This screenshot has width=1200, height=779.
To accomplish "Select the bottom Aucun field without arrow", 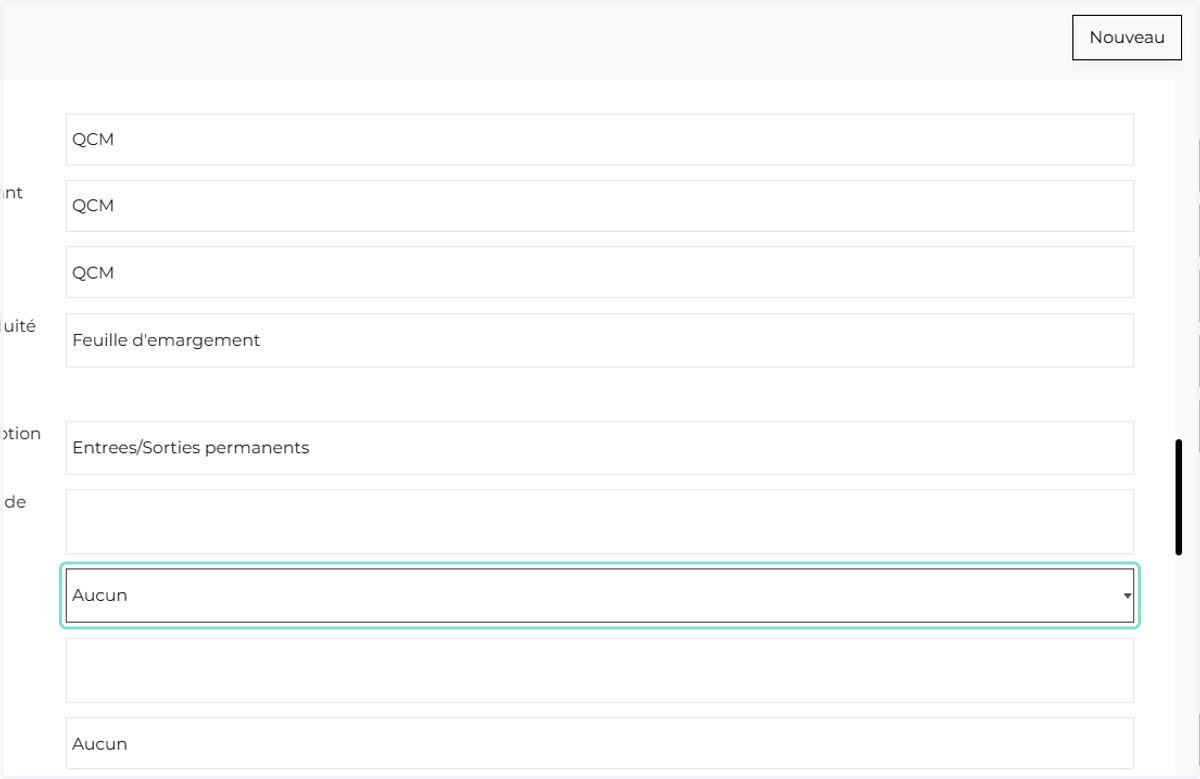I will (x=600, y=743).
